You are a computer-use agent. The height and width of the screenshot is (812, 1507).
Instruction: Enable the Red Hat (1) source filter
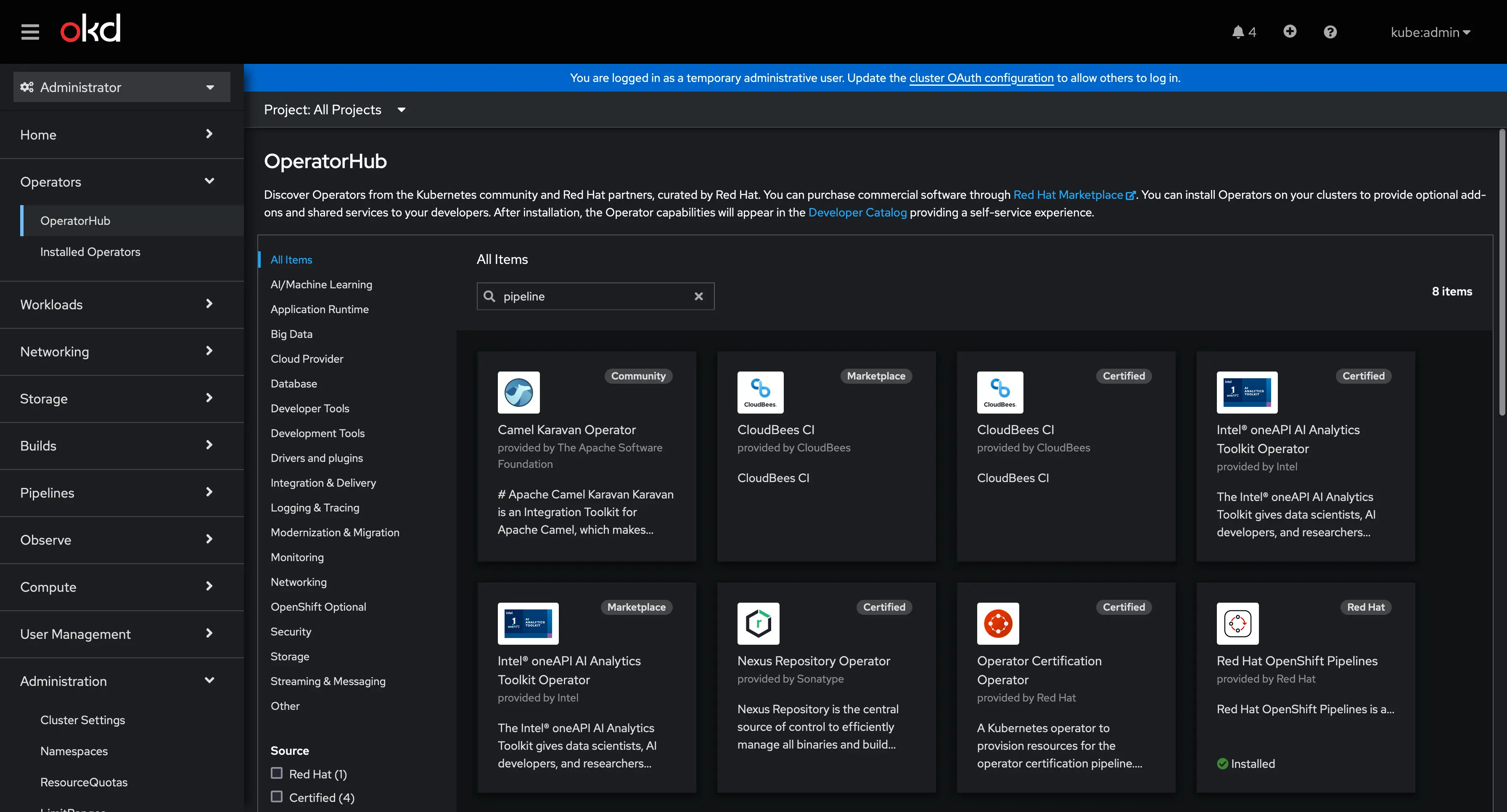277,773
